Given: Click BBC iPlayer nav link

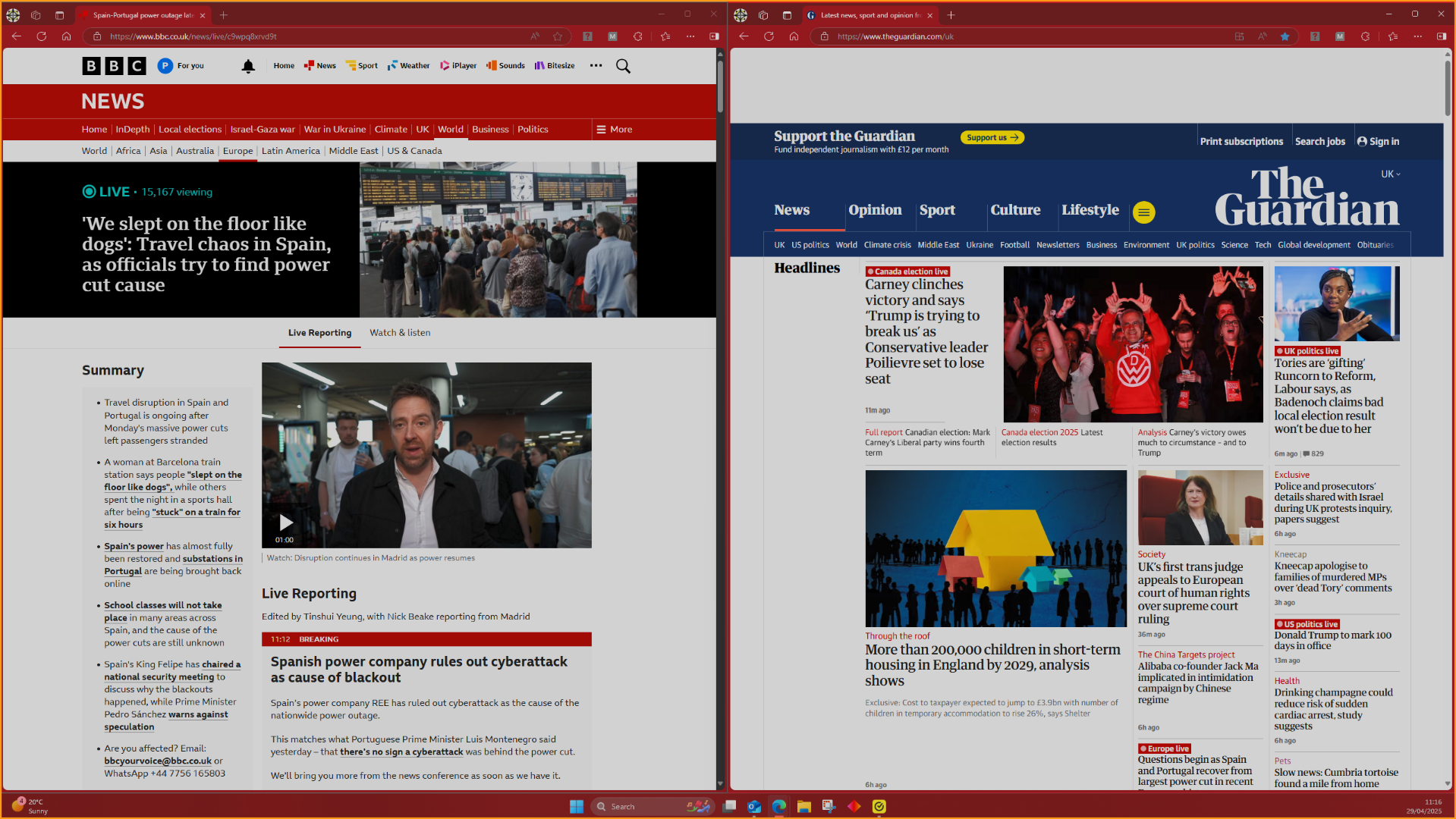Looking at the screenshot, I should click(x=458, y=66).
